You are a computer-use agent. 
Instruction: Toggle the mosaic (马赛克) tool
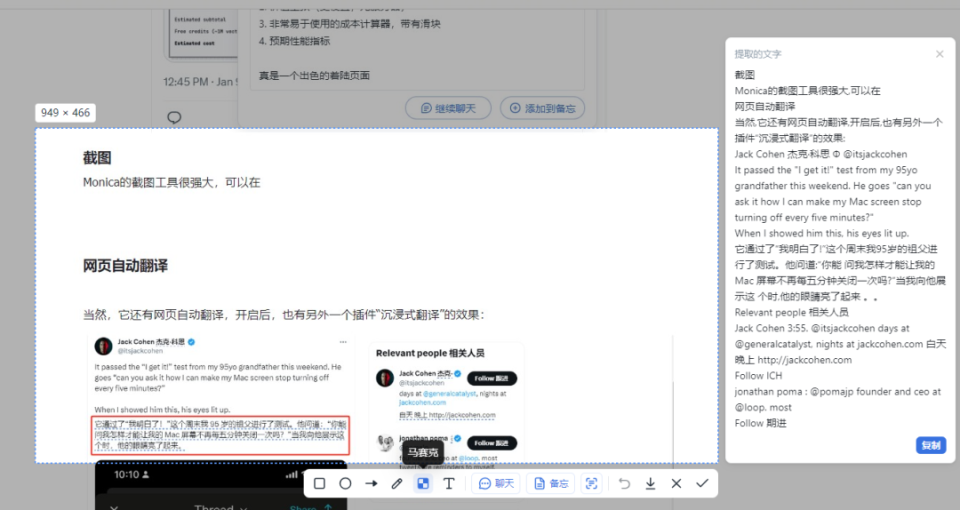coord(423,484)
